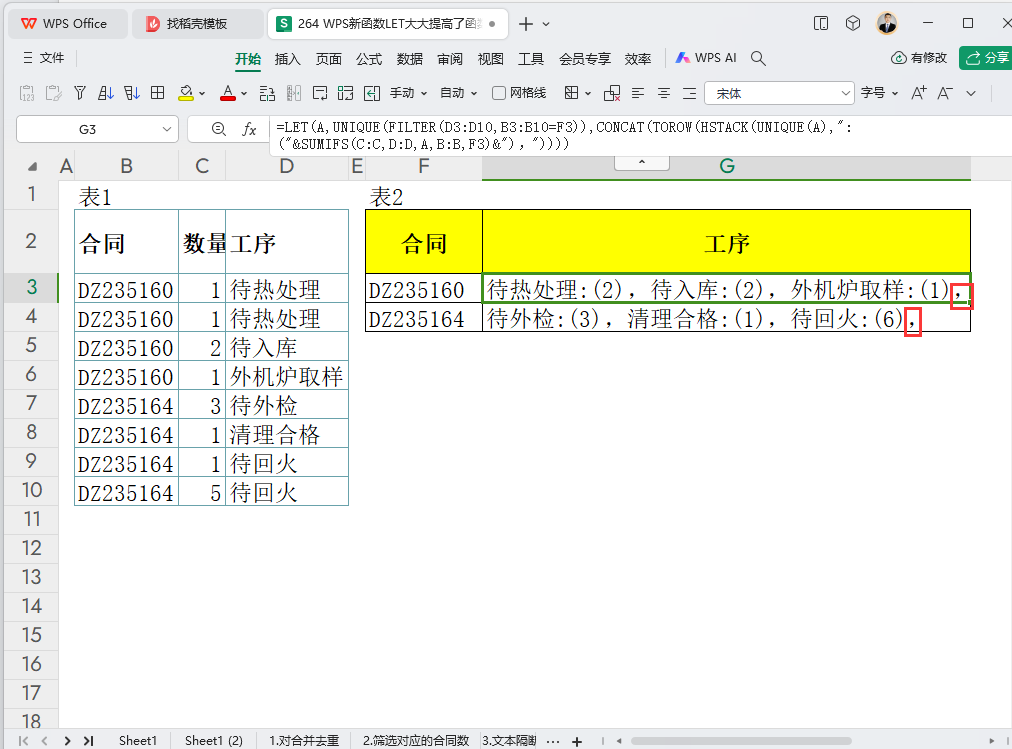Sort ascending with the A-Z icon

point(106,94)
